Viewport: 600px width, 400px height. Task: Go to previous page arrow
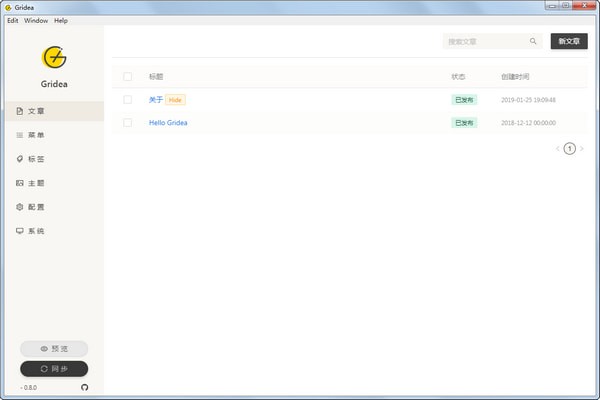(557, 148)
